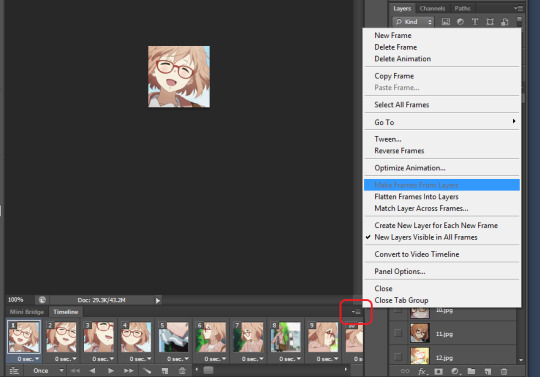Toggle visibility of layer 11.jpg
540x377 pixels.
[x=398, y=333]
